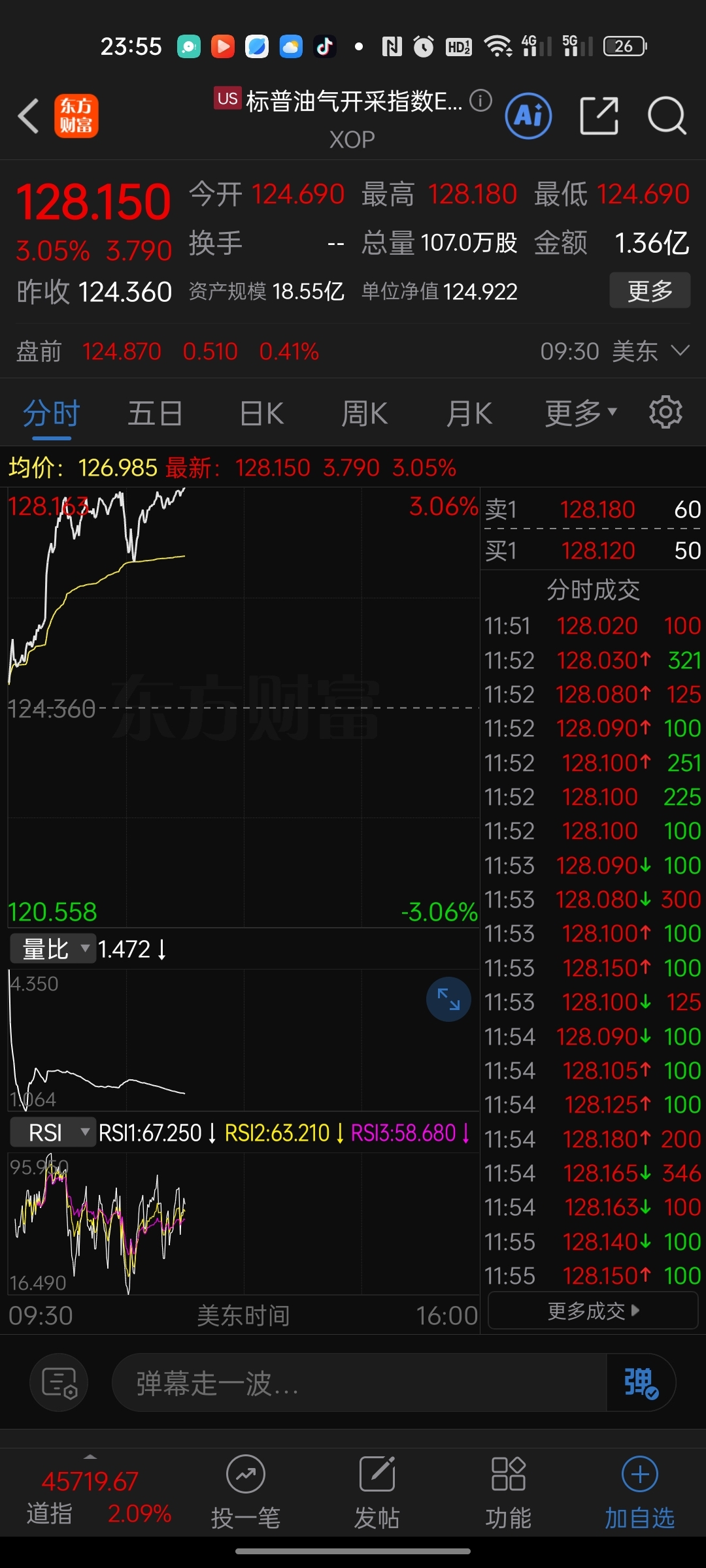This screenshot has height=1568, width=706.
Task: Tap the 投一笔 invest icon
Action: pos(246,1494)
